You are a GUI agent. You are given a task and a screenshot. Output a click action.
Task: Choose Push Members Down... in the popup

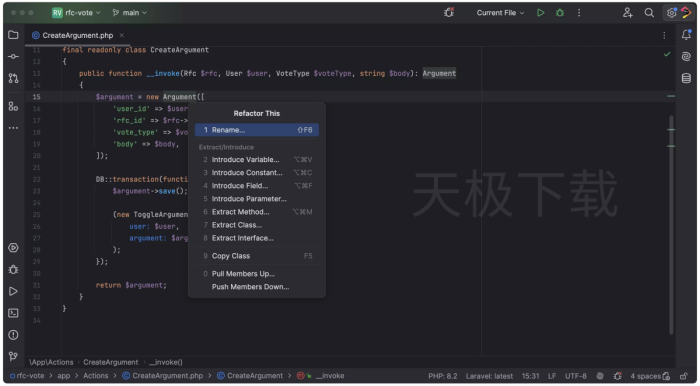[x=257, y=286]
